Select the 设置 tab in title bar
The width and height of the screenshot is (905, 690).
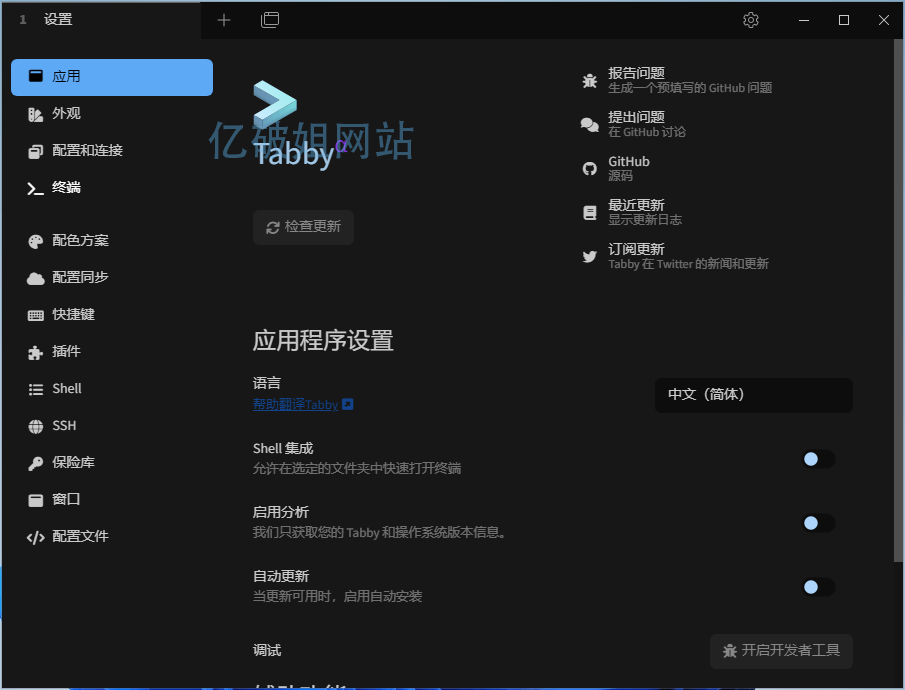(x=101, y=20)
